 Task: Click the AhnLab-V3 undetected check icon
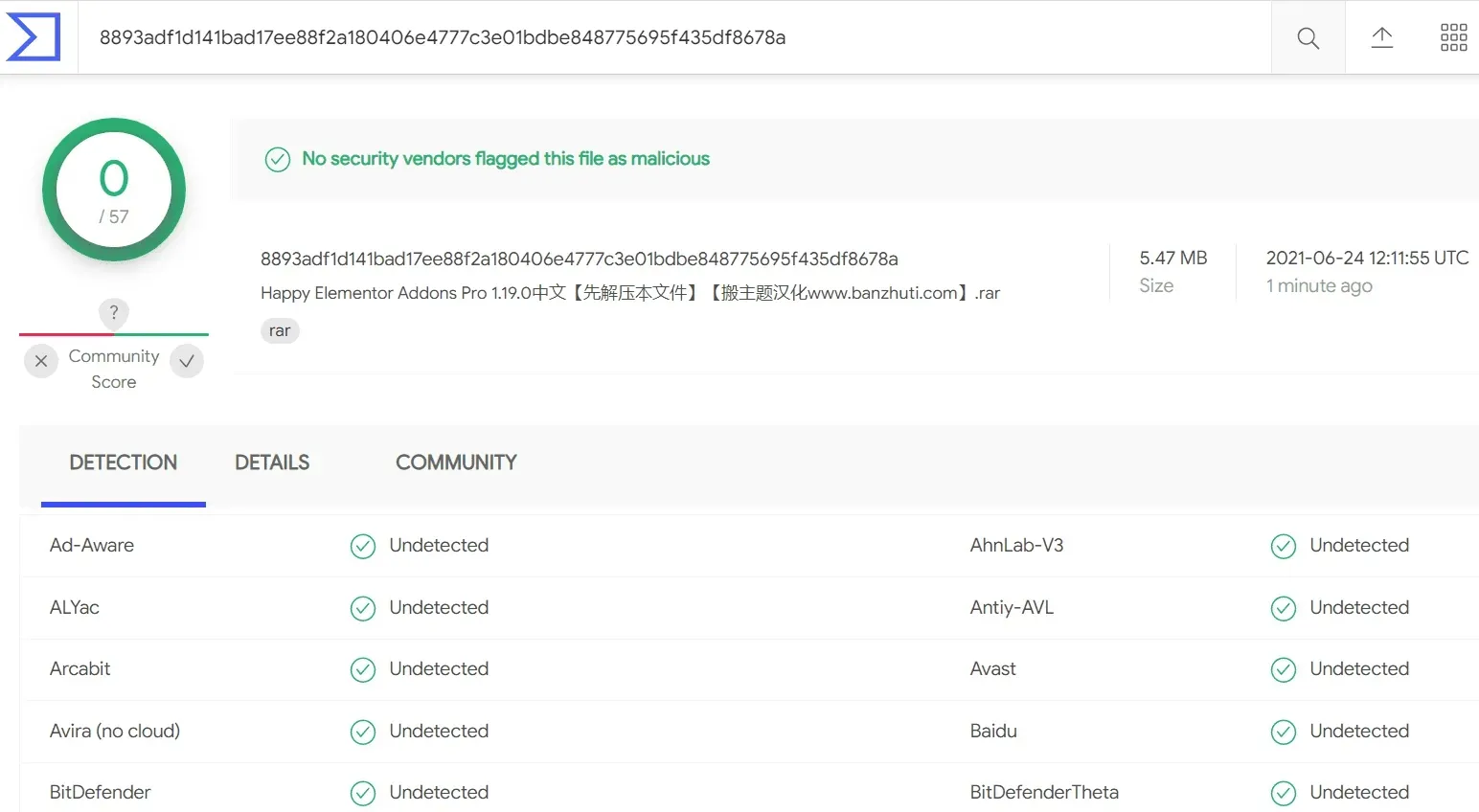(1284, 546)
